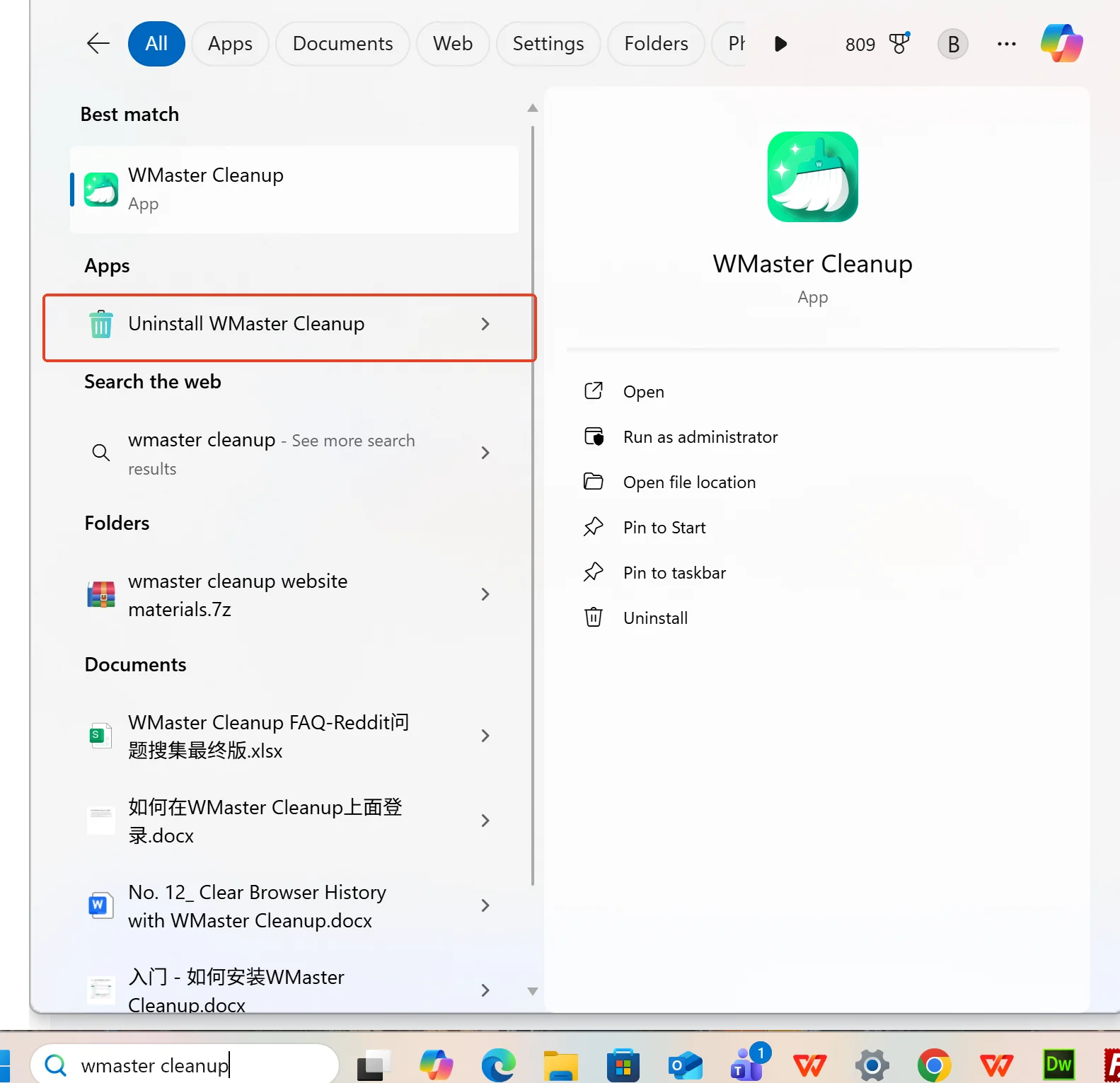This screenshot has height=1083, width=1120.
Task: Choose Run as administrator
Action: (813, 436)
